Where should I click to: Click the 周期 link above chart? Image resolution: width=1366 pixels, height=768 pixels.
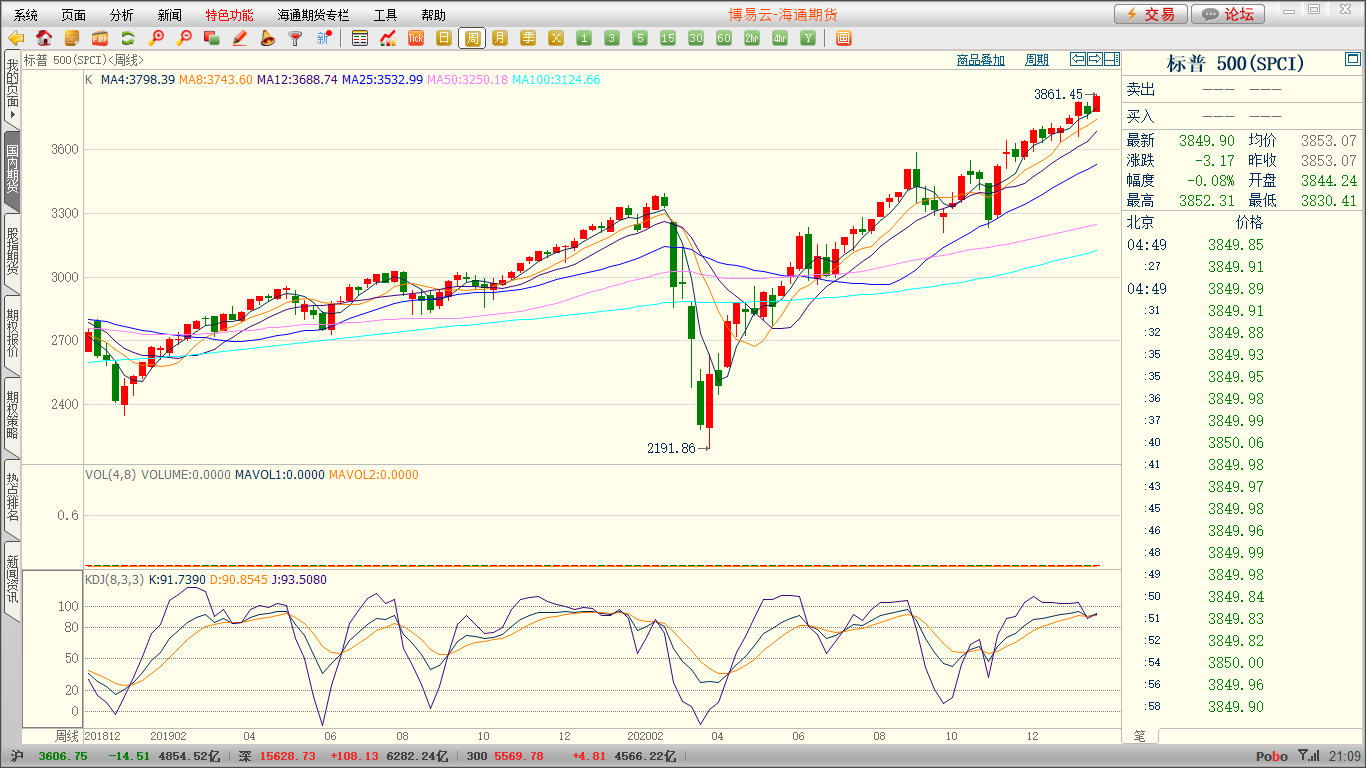pyautogui.click(x=1037, y=60)
